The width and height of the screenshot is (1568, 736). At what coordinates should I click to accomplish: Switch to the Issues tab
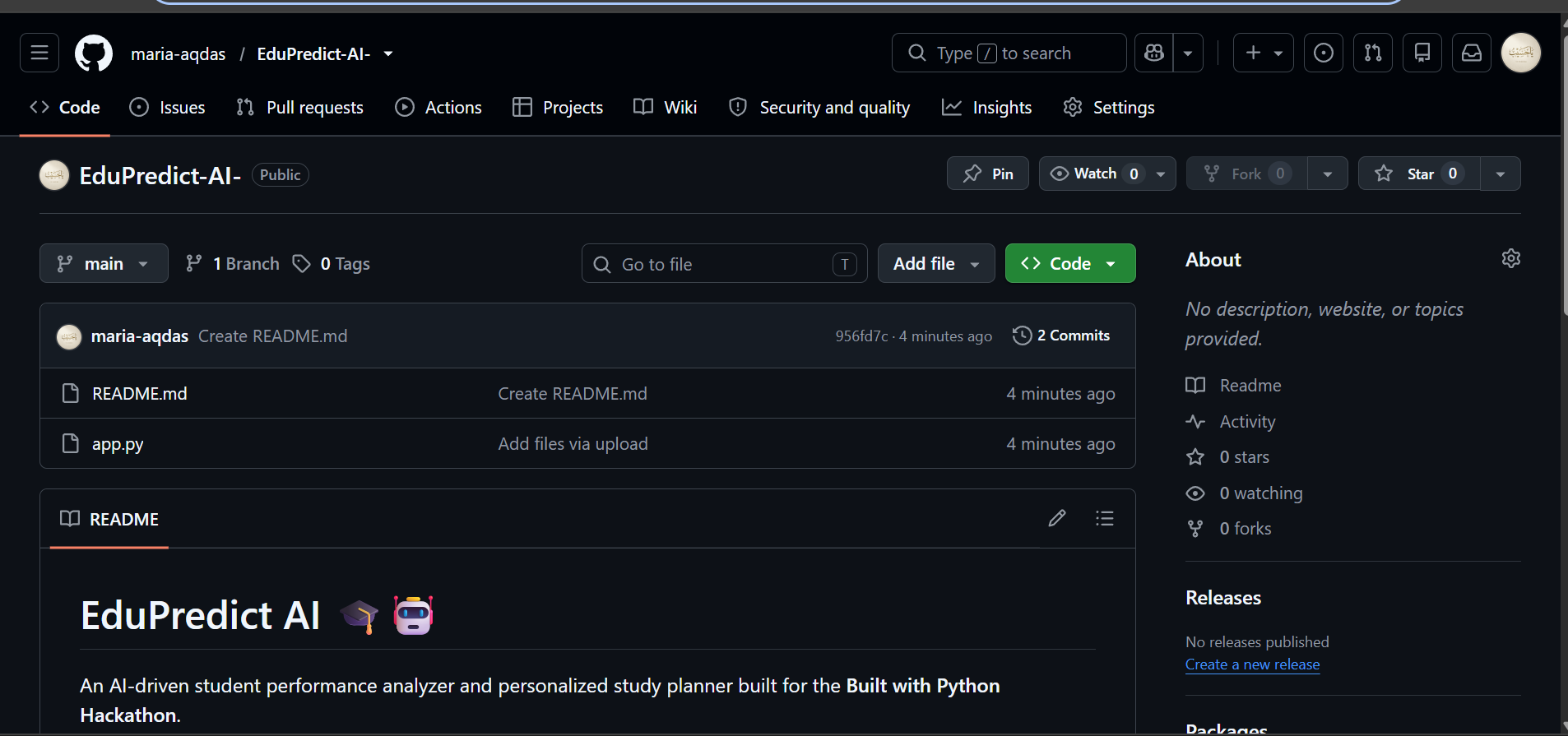168,108
